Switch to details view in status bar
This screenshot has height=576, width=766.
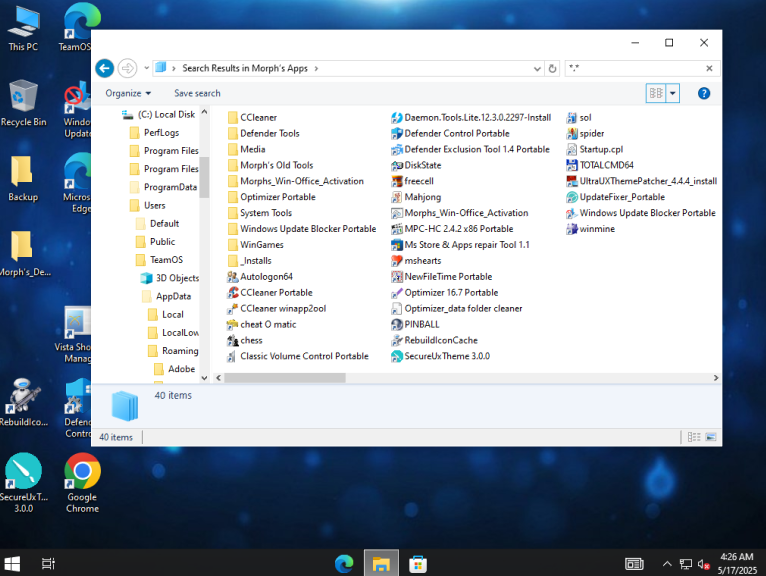694,437
